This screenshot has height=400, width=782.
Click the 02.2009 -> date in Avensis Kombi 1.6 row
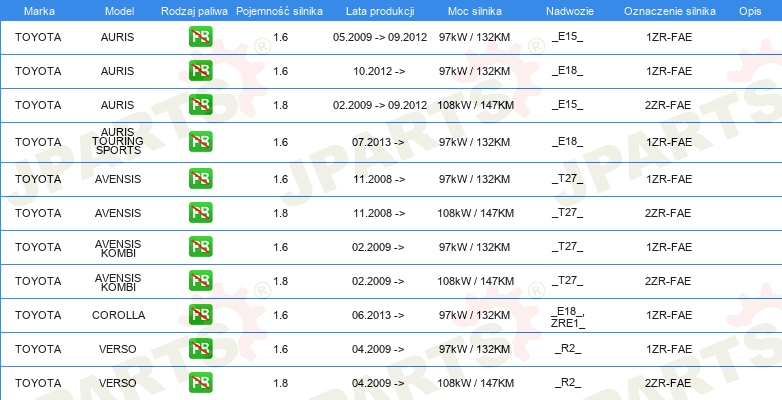click(x=378, y=247)
